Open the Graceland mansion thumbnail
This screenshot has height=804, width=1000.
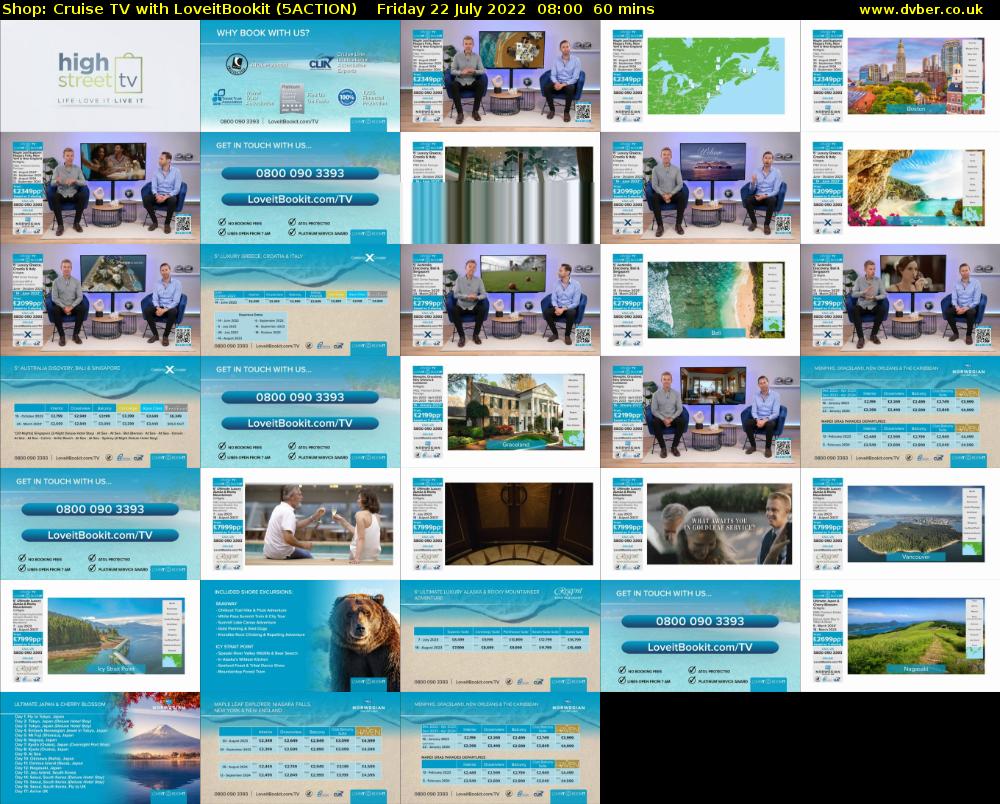click(x=500, y=412)
